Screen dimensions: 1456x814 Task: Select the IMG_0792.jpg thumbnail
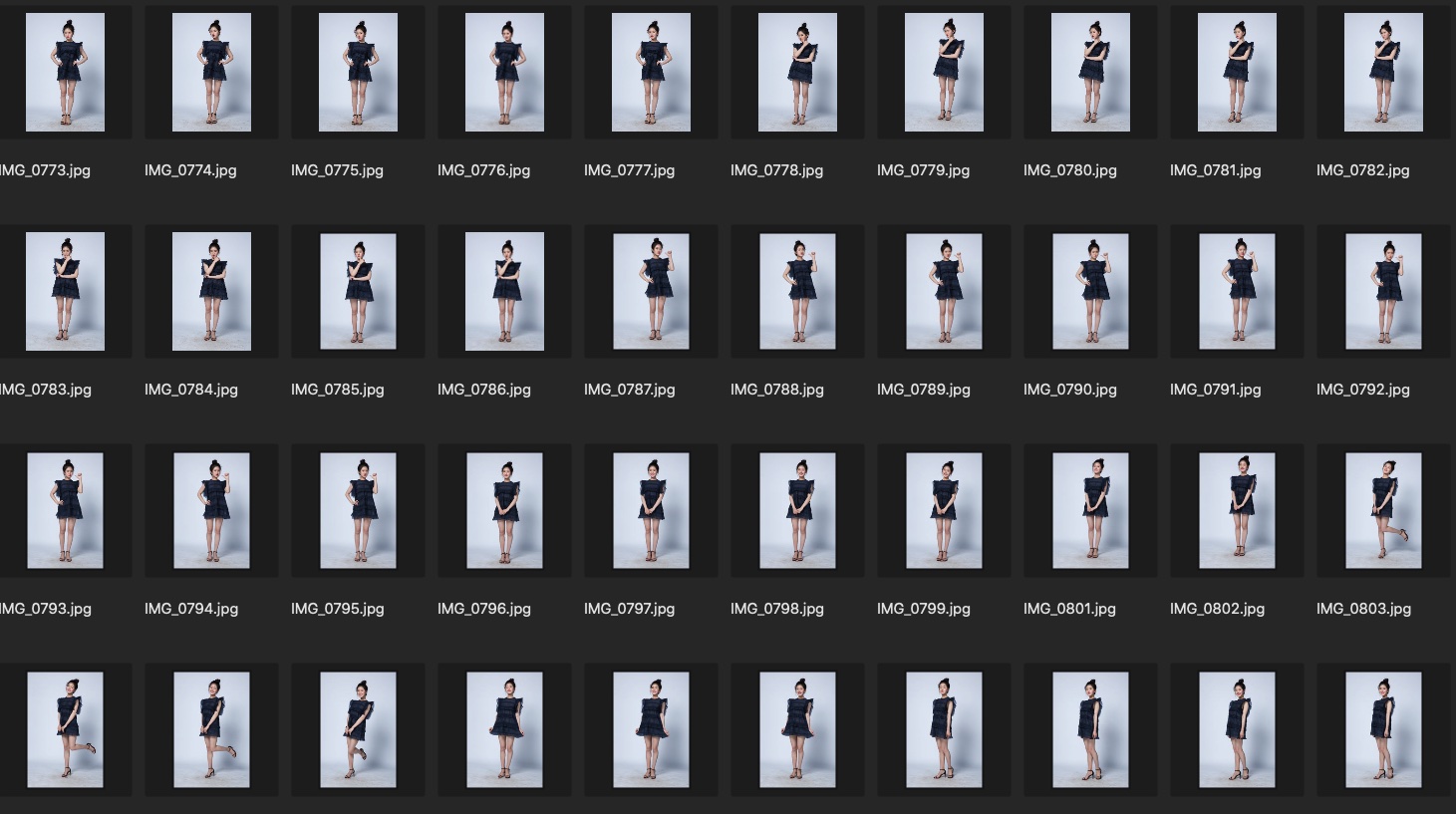pos(1383,291)
